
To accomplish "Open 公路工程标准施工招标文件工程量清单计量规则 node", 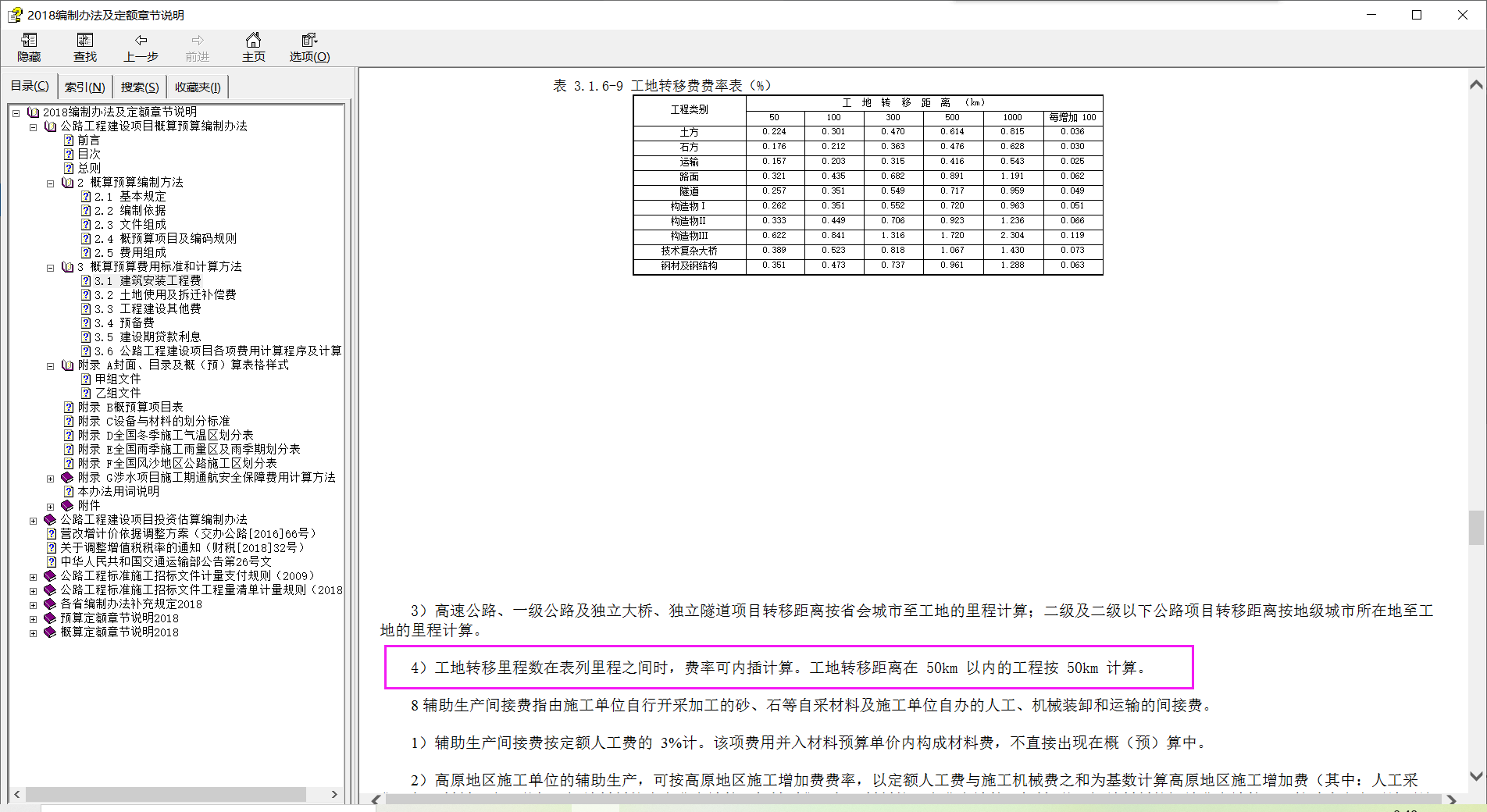I will (201, 590).
